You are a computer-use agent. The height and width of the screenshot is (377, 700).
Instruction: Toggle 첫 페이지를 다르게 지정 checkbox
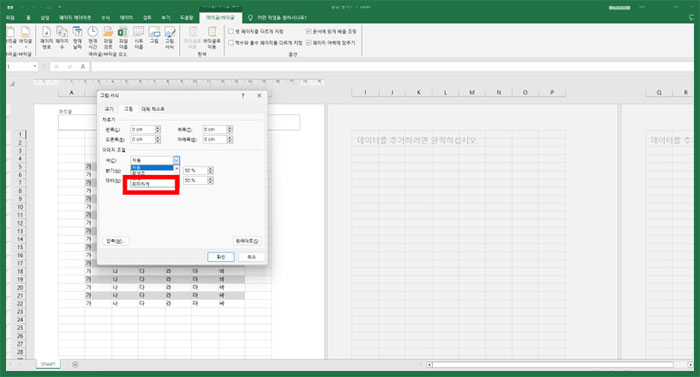(x=231, y=31)
